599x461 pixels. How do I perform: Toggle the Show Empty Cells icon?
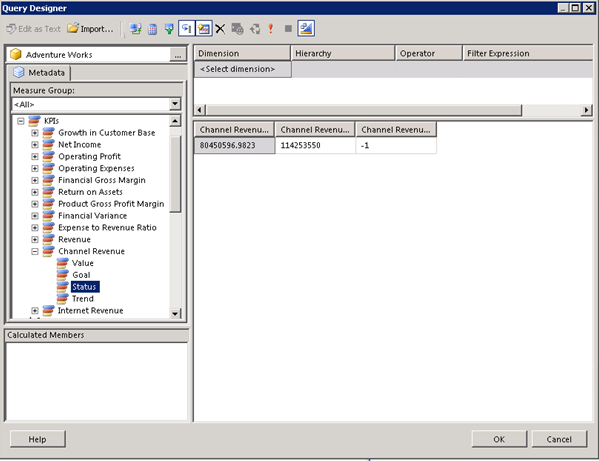(169, 29)
